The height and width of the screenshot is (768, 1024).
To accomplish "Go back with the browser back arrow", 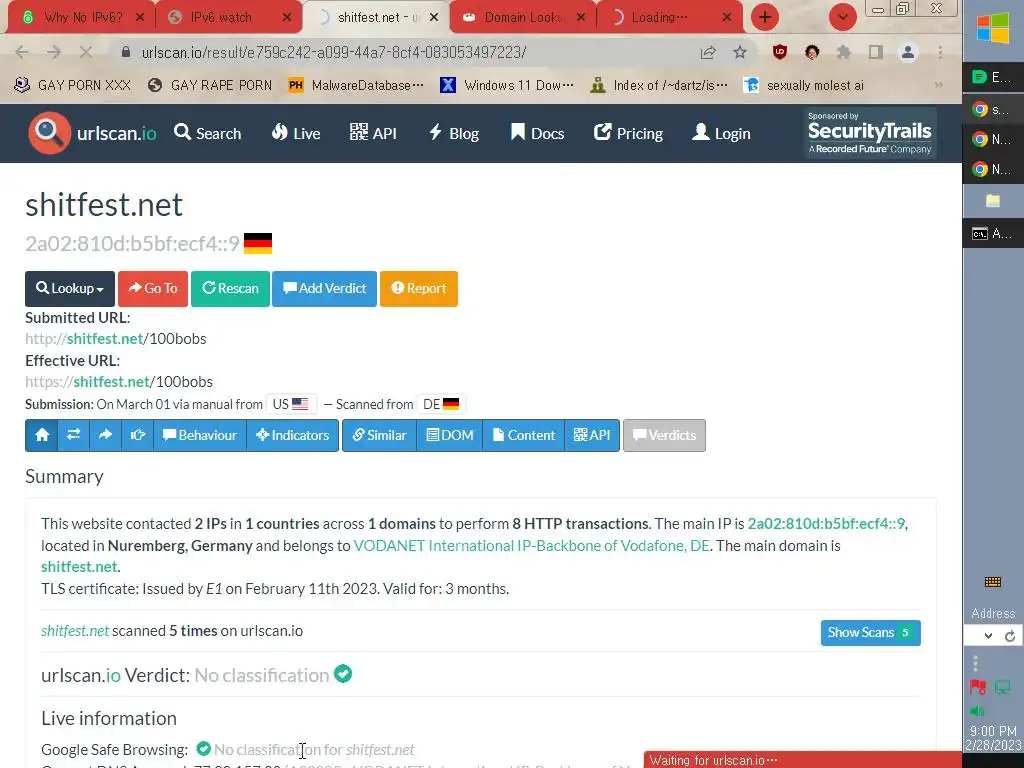I will 22,52.
